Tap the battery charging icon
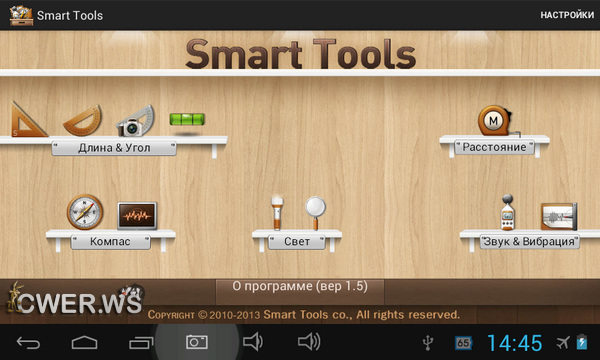 coord(582,342)
